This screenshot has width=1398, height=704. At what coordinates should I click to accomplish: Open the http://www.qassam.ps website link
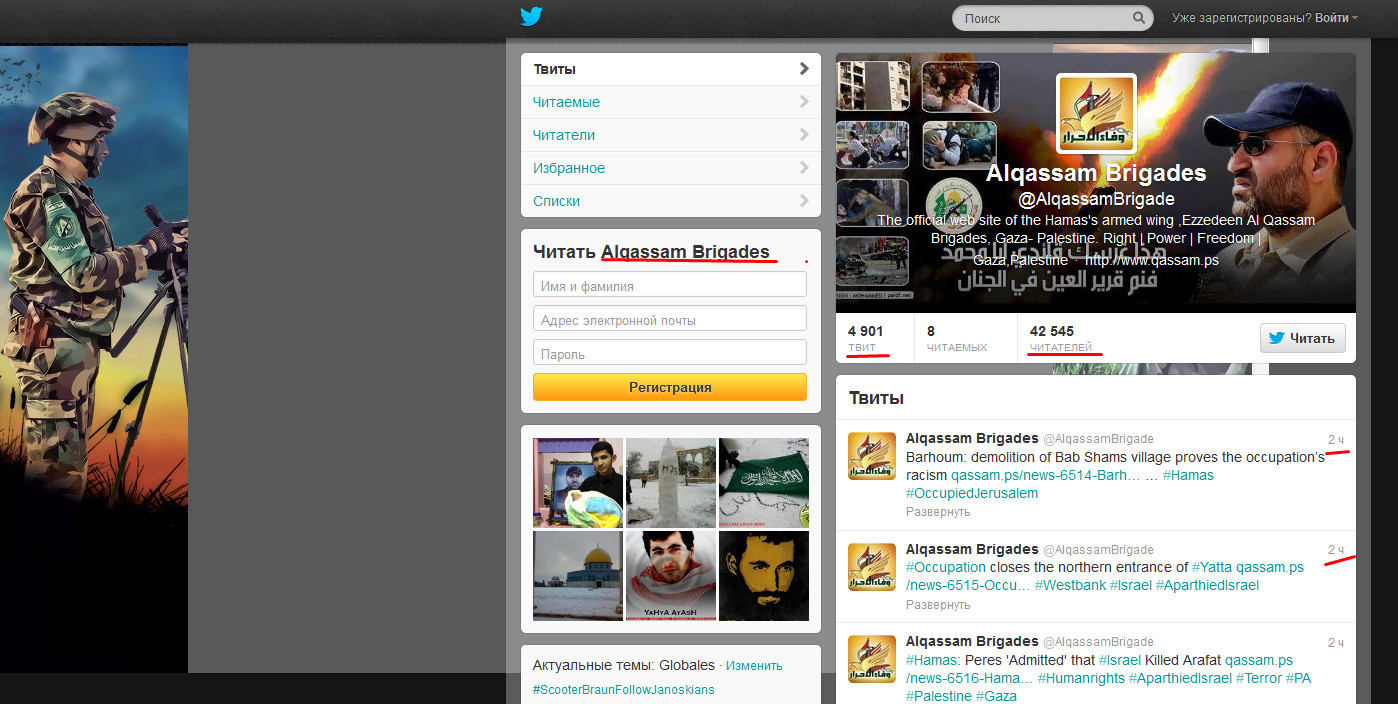[1152, 260]
